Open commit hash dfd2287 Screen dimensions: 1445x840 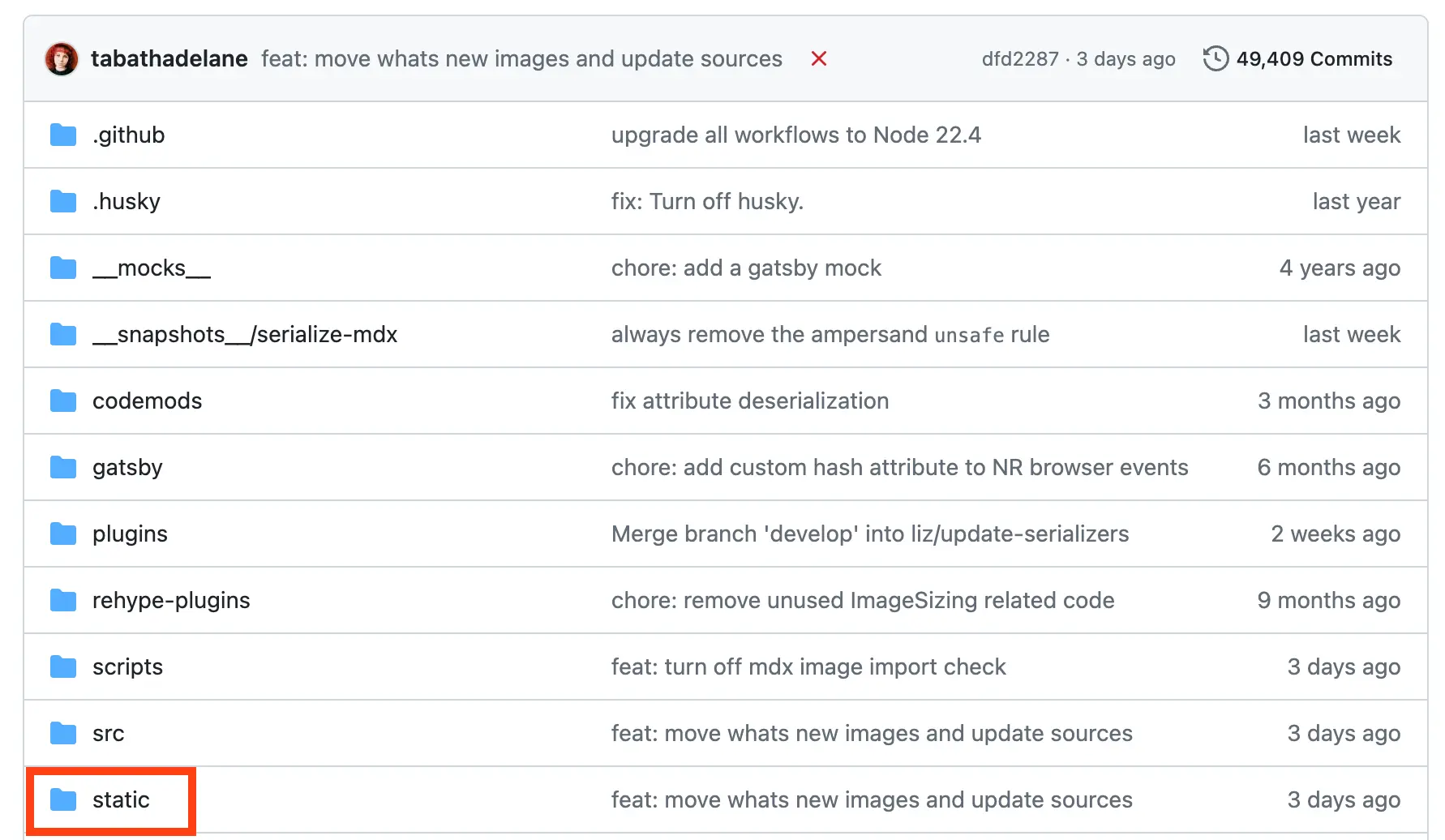coord(1019,59)
